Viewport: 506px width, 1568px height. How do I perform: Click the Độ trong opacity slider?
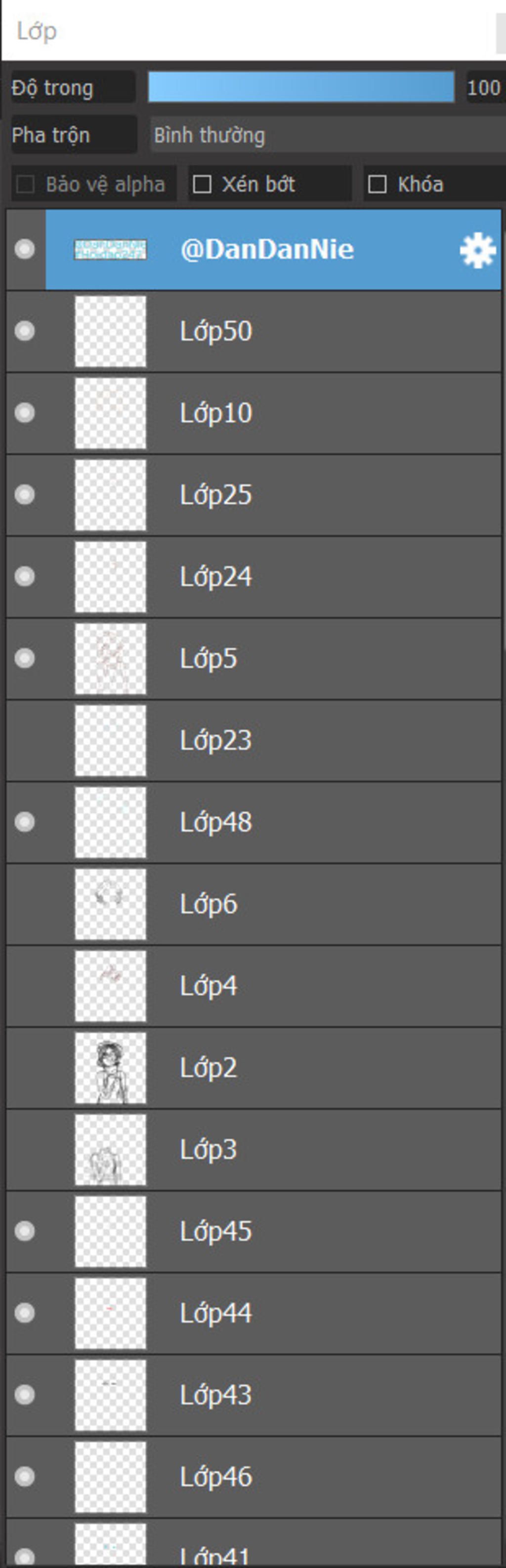click(301, 87)
